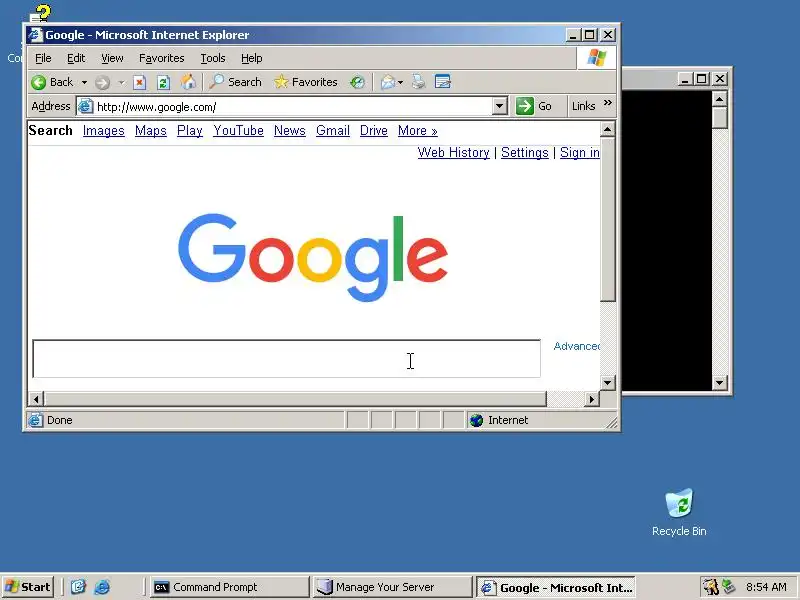Click the Windows flag logo in Internet Explorer
800x600 pixels.
pyautogui.click(x=596, y=58)
